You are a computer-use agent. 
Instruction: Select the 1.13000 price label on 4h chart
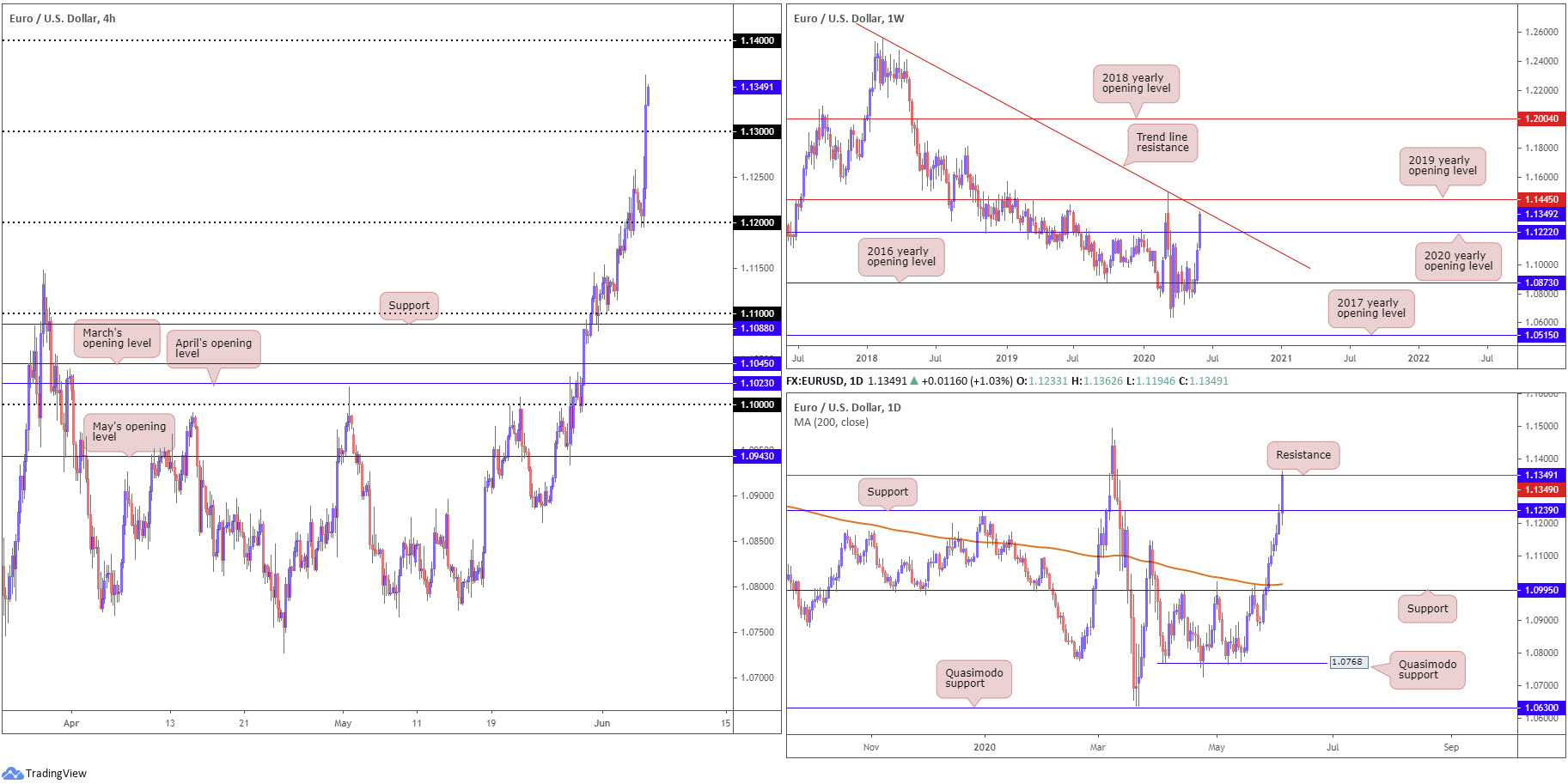click(757, 131)
